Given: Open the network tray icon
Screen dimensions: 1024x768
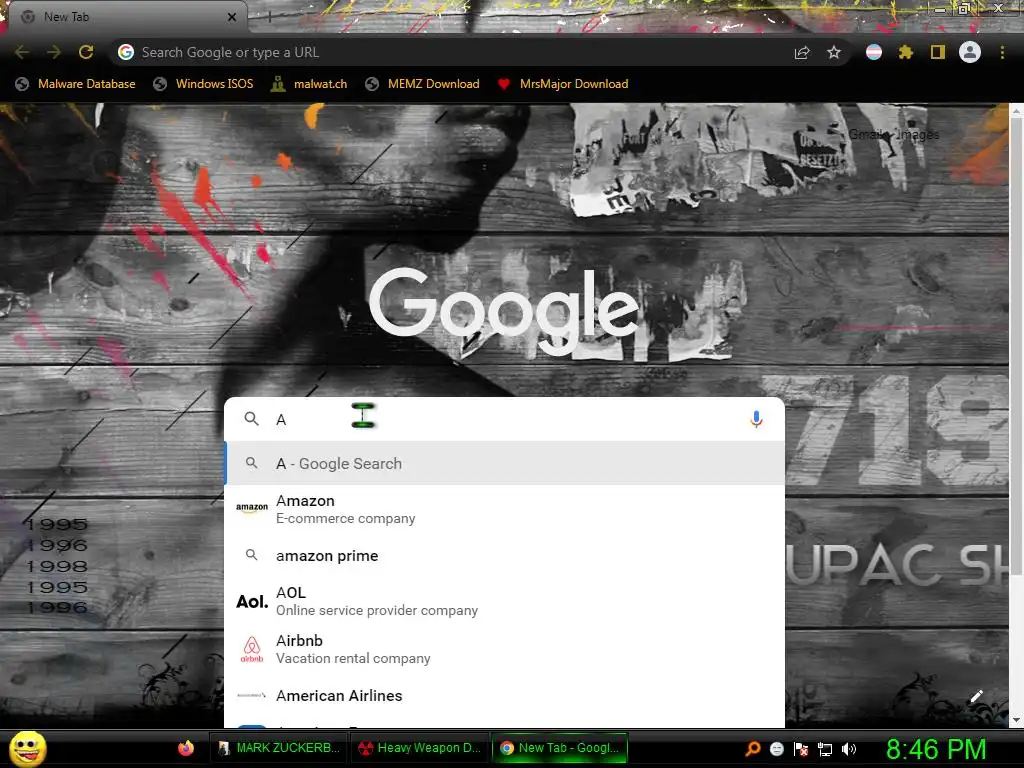Looking at the screenshot, I should (825, 749).
